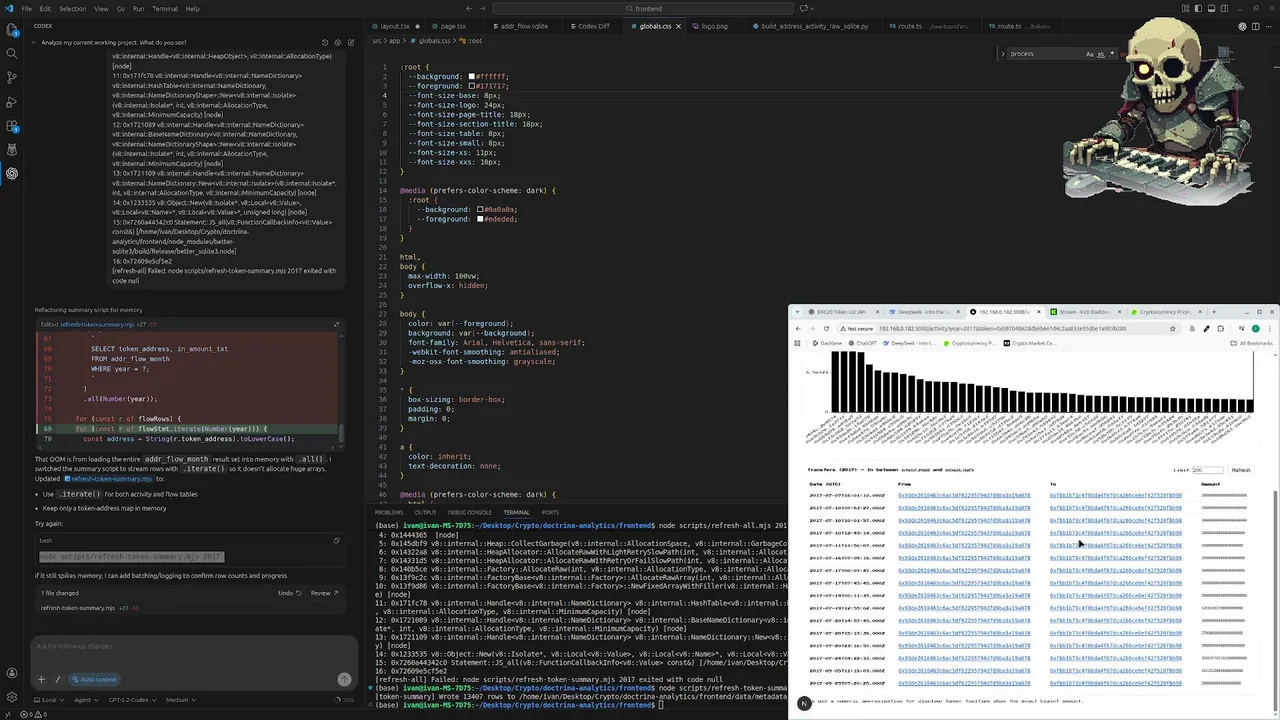
Task: Switch to the PROBLEMS panel tab
Action: 389,512
